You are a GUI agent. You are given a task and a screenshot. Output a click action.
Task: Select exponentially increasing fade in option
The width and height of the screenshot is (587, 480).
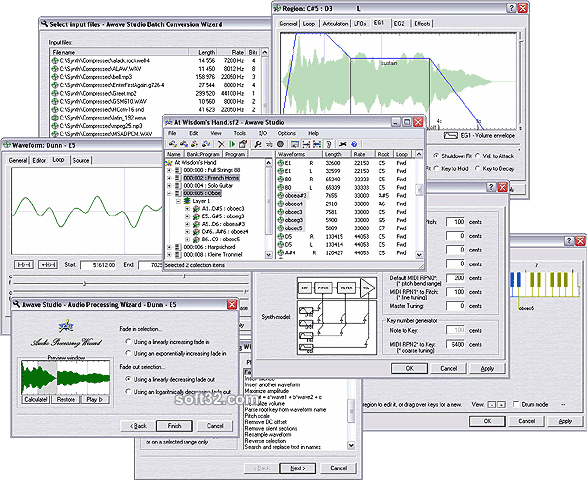(x=128, y=353)
